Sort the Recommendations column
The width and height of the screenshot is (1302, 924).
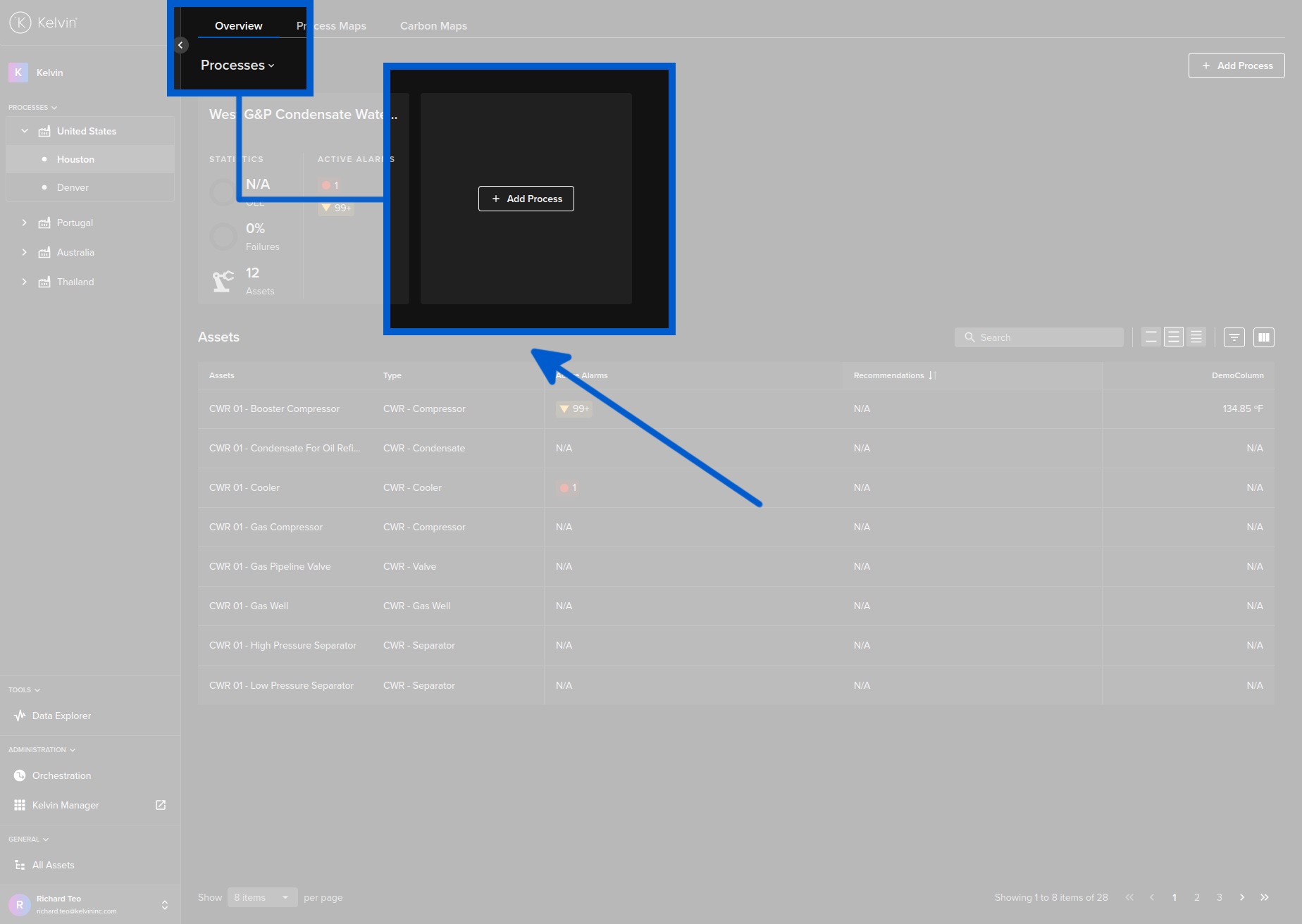(x=931, y=375)
